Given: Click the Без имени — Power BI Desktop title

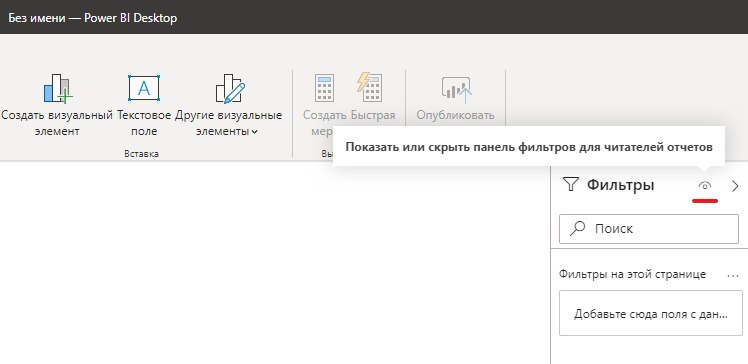Looking at the screenshot, I should (93, 18).
